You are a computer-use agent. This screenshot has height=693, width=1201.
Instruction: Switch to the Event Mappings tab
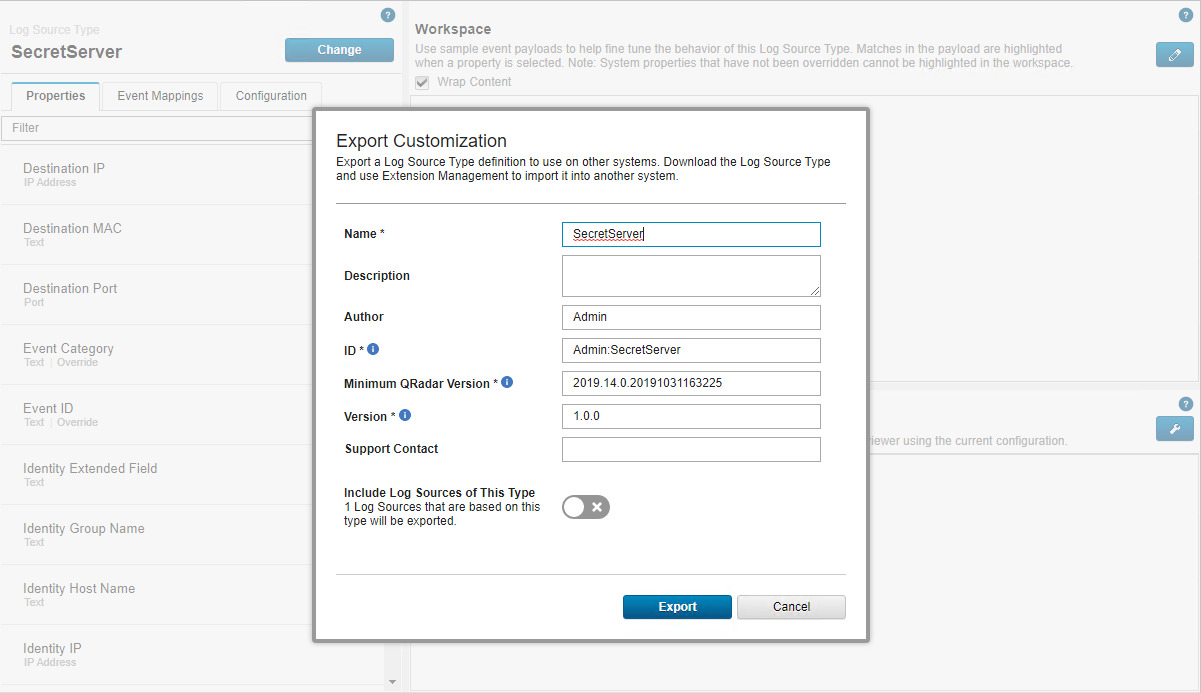(x=160, y=96)
